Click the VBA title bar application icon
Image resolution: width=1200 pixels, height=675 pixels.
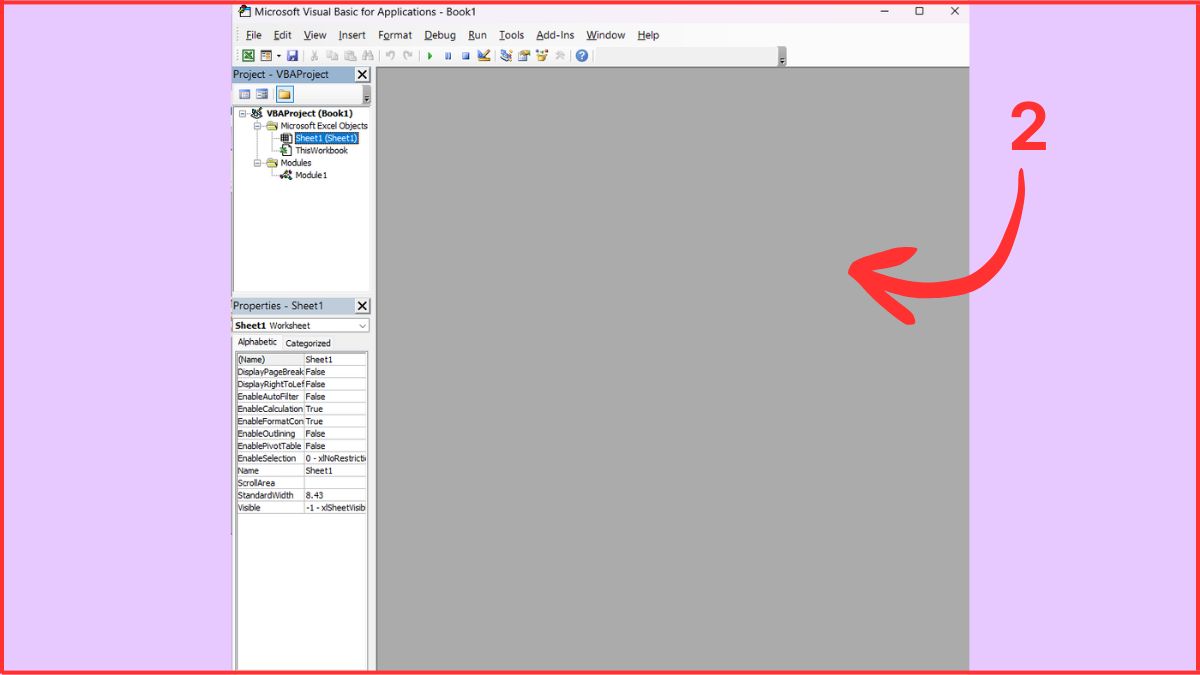tap(243, 11)
